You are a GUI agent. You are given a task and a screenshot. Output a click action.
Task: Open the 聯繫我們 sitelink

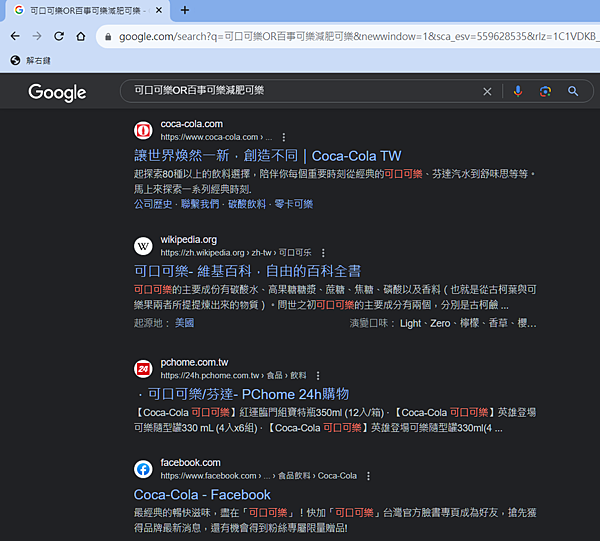click(200, 204)
